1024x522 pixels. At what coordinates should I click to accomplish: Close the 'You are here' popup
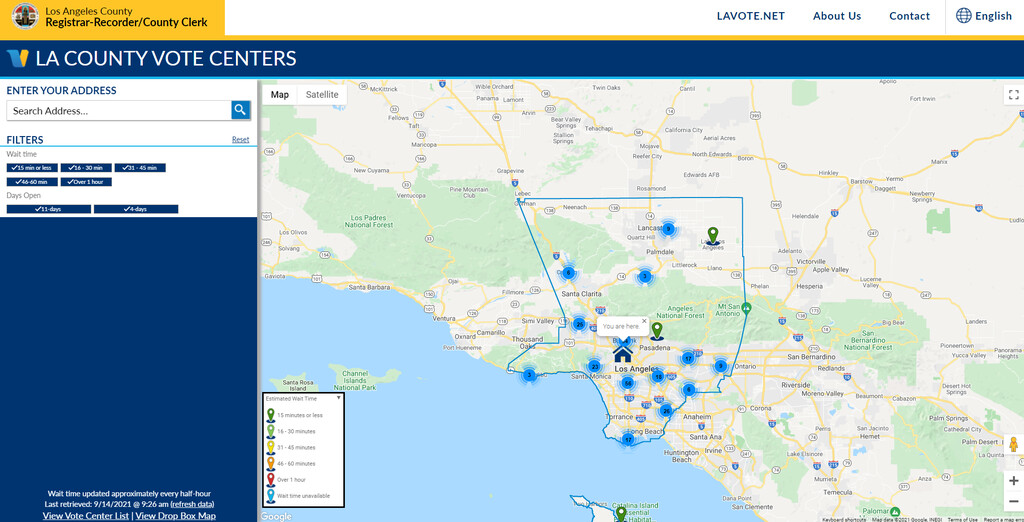644,321
